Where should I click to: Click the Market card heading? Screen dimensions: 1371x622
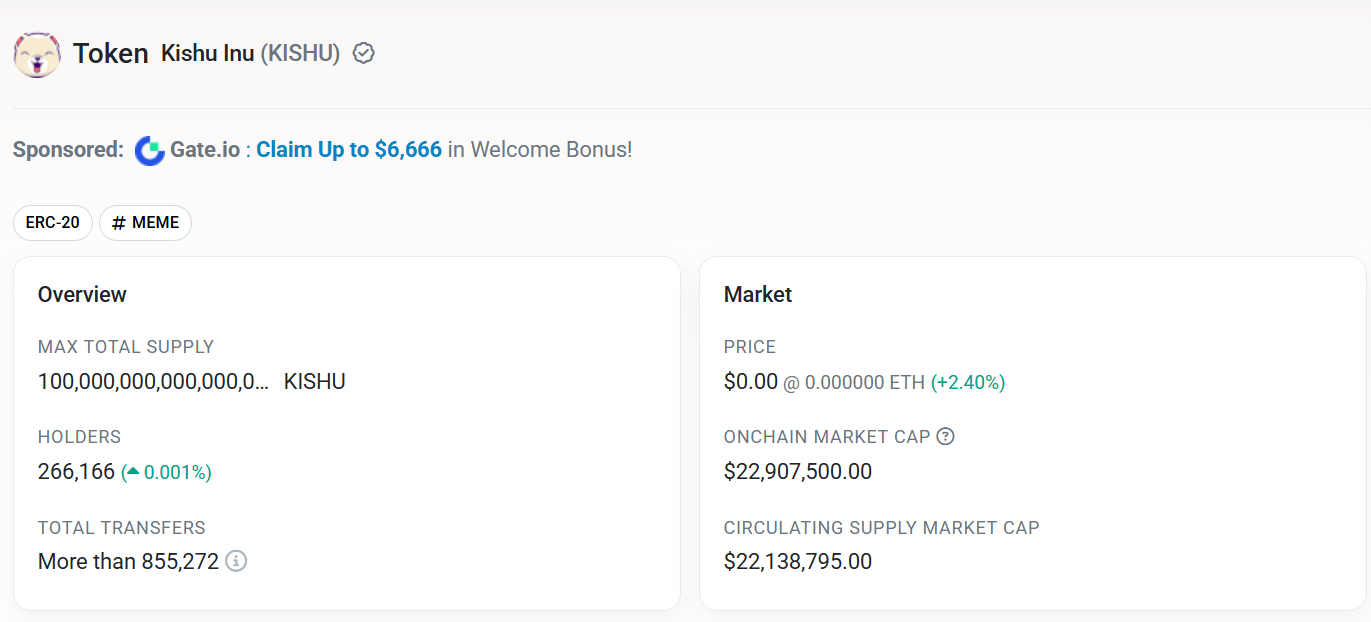pos(758,294)
